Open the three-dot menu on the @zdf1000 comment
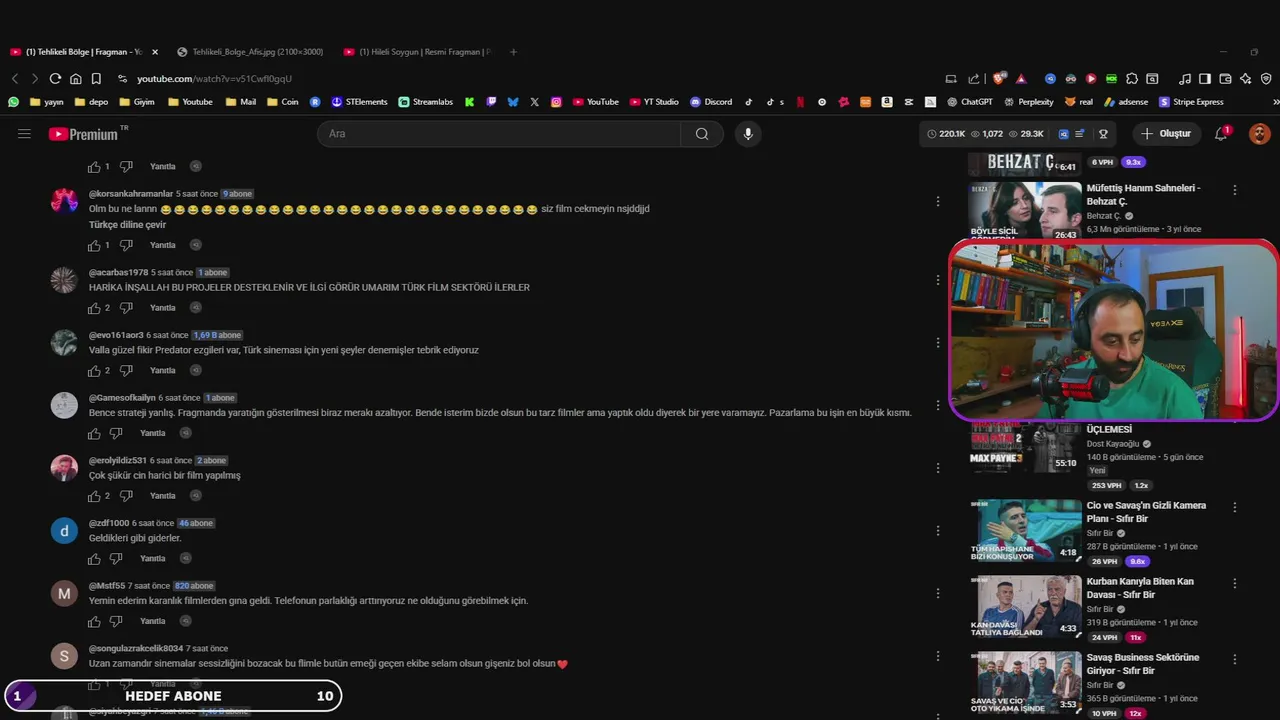Screen dimensions: 1280x720 click(x=937, y=530)
